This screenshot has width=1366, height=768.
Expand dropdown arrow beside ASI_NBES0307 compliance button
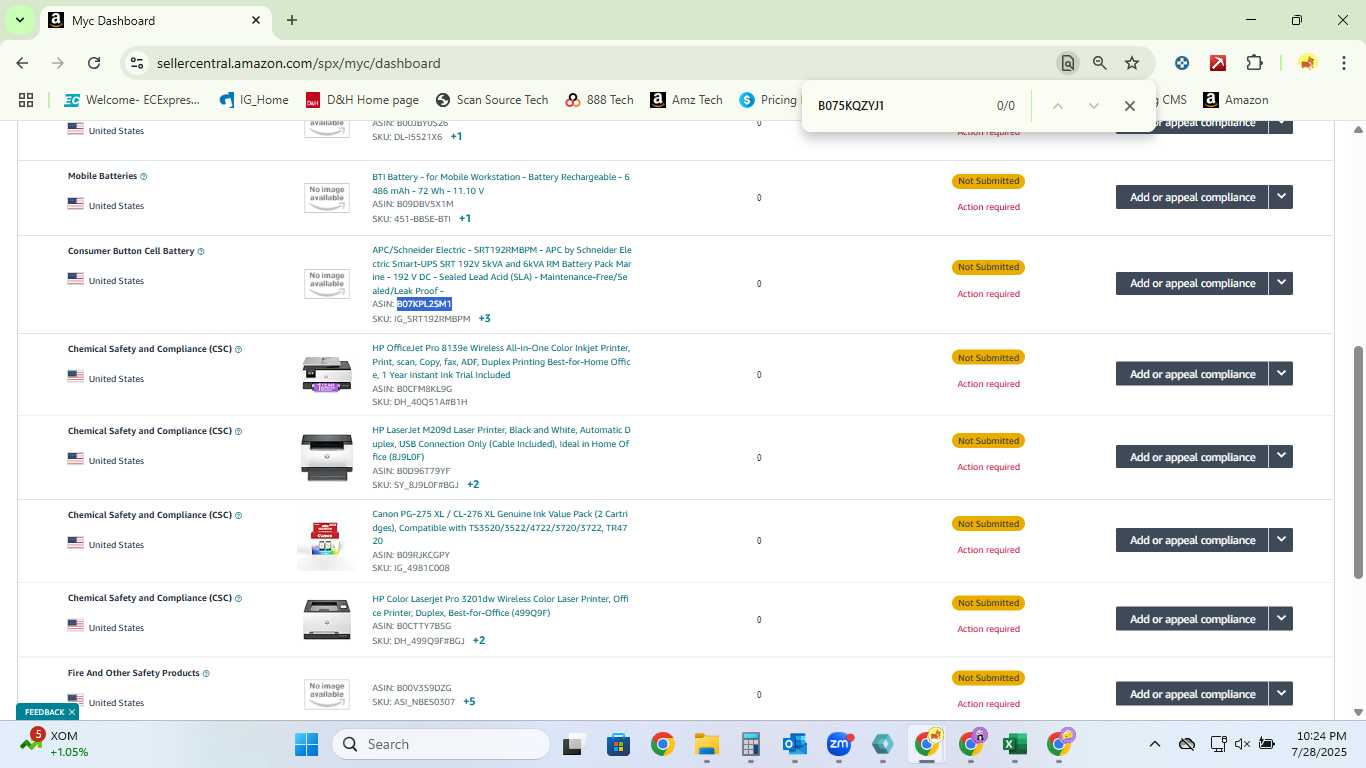point(1281,694)
